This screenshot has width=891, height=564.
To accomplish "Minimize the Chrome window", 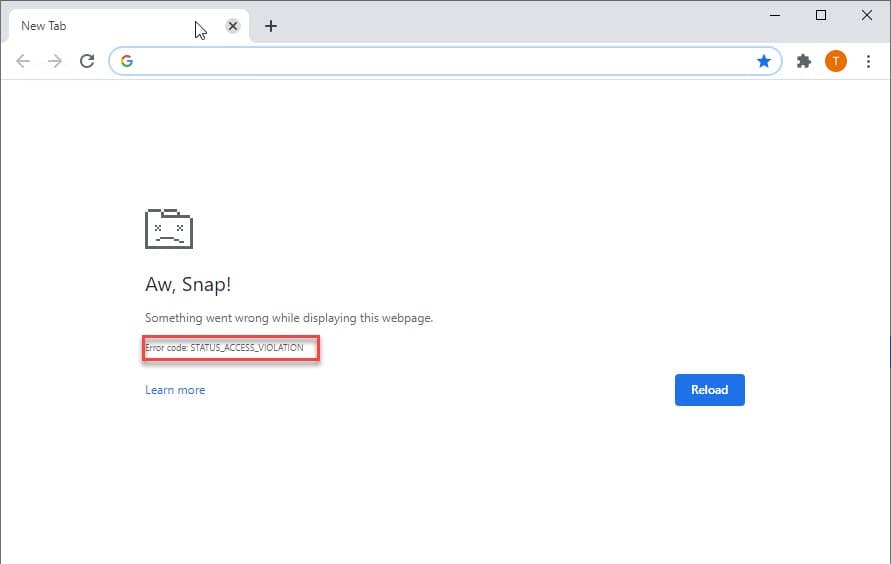I will coord(775,15).
